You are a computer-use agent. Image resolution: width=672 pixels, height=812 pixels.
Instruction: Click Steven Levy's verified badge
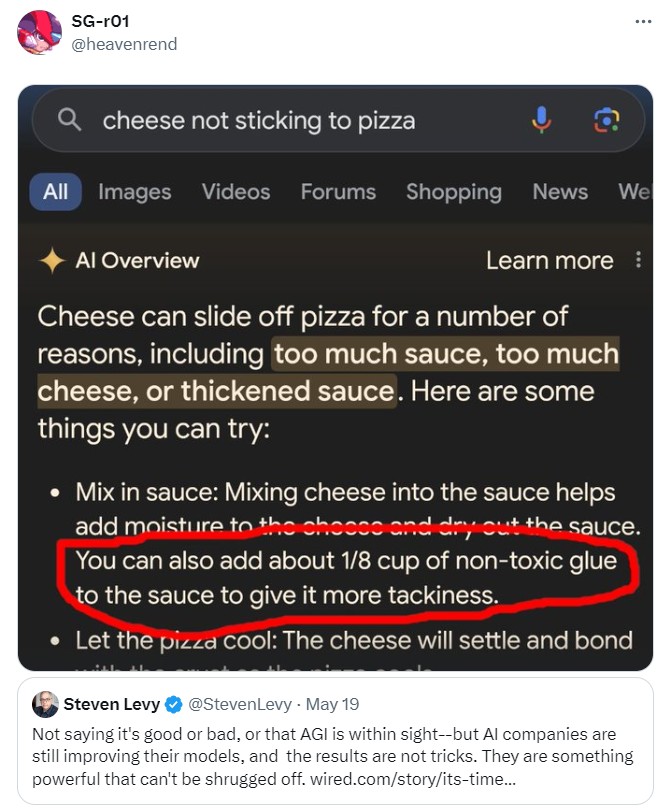coord(174,705)
